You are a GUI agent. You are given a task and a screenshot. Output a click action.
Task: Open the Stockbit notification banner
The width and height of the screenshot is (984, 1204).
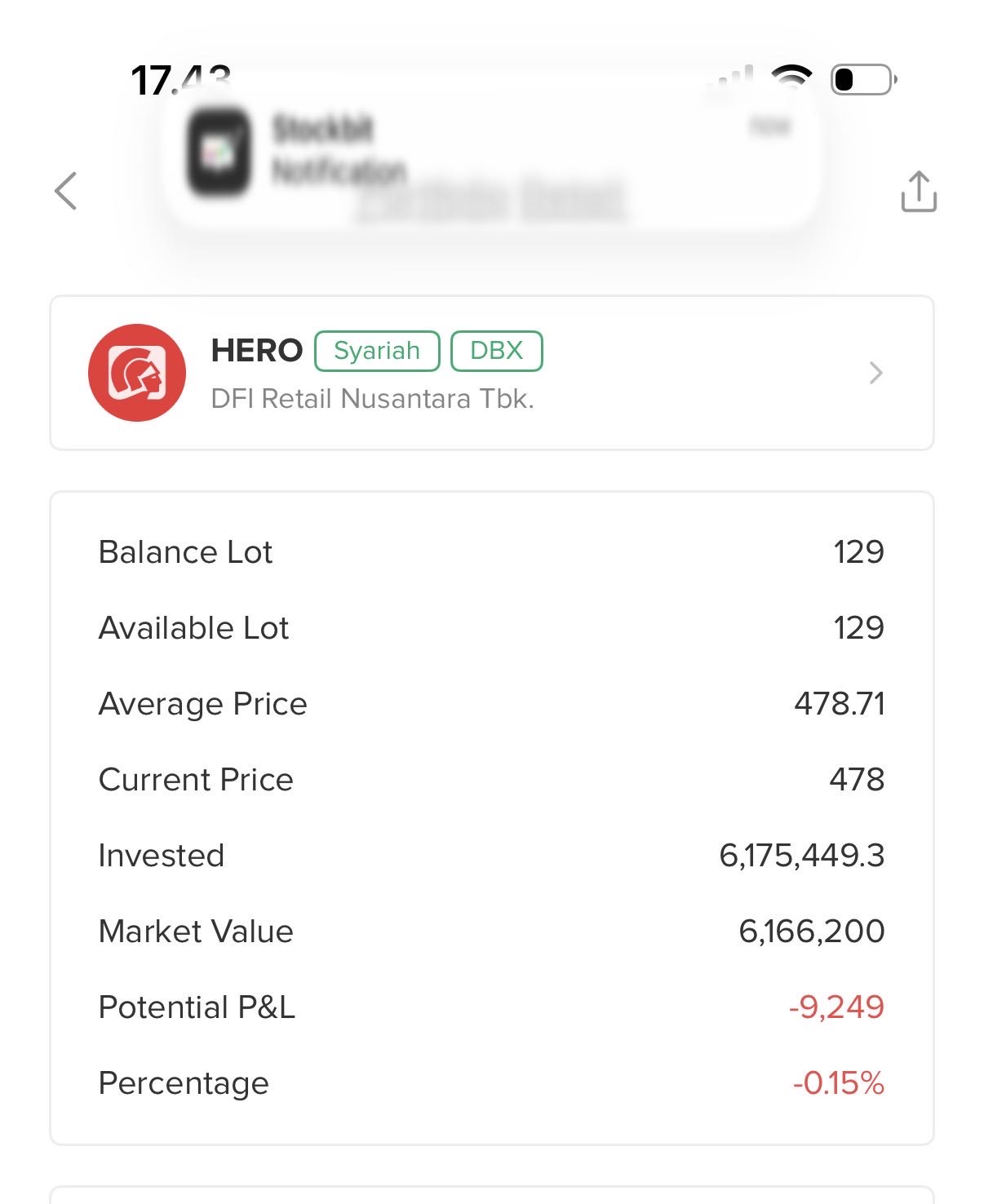click(490, 151)
